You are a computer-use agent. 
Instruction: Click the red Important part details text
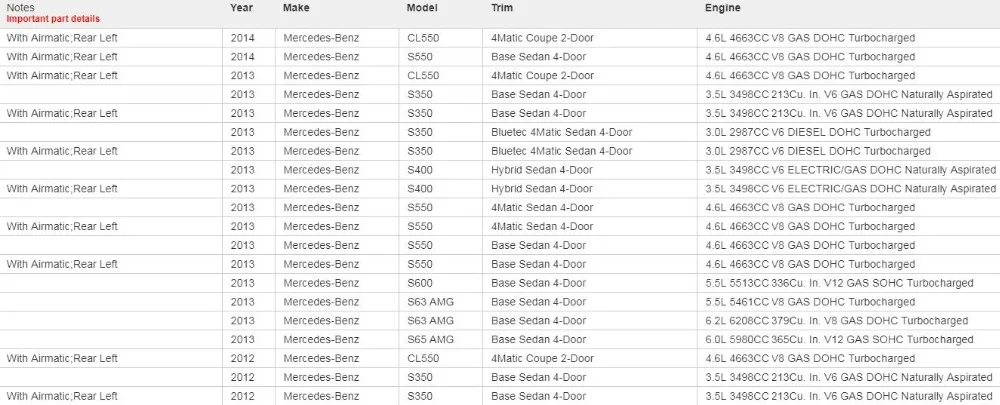tap(53, 19)
